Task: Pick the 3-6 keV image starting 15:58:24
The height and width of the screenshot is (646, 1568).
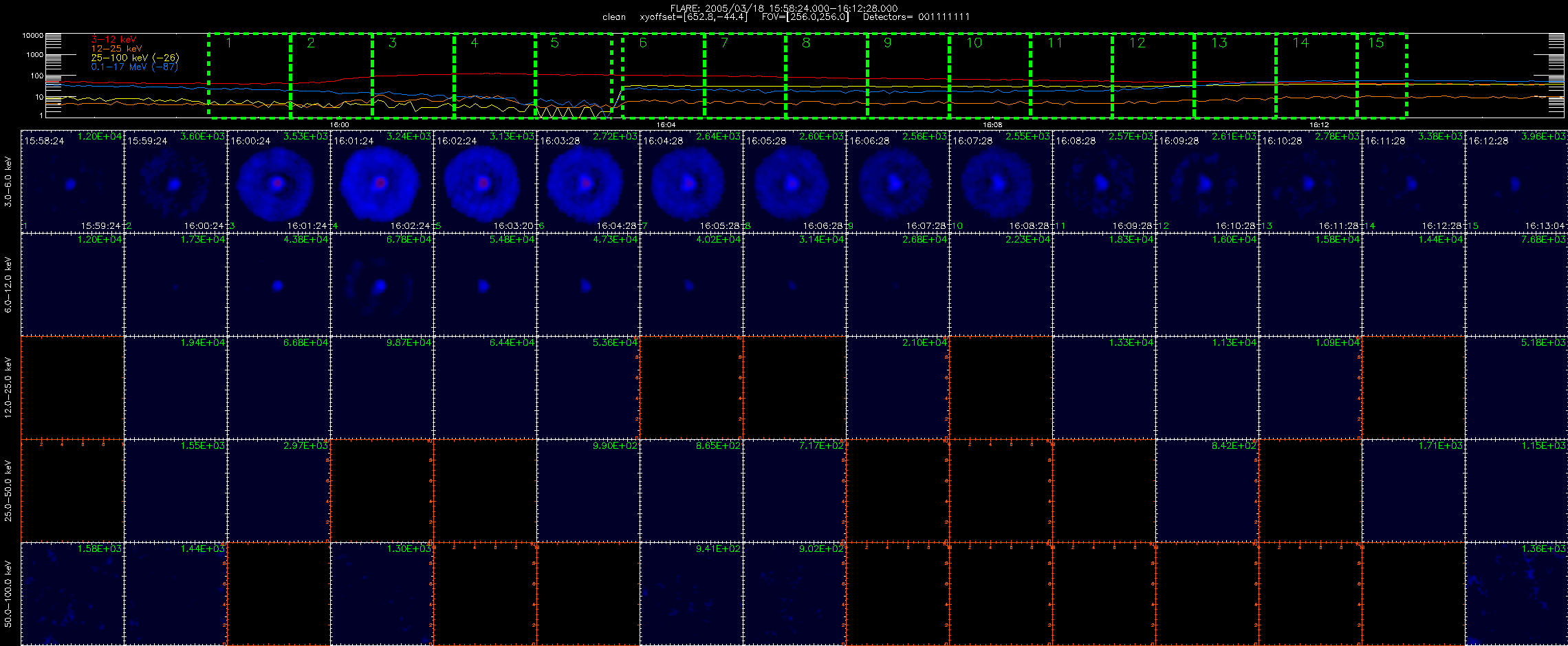Action: tap(72, 181)
